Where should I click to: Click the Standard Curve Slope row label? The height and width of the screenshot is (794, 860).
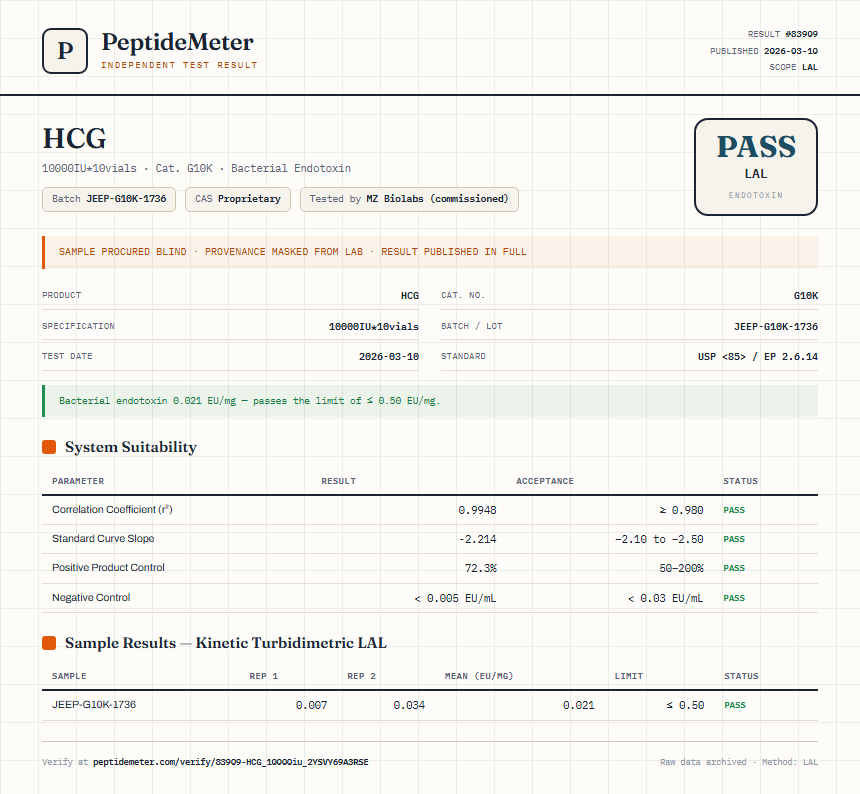[x=103, y=538]
